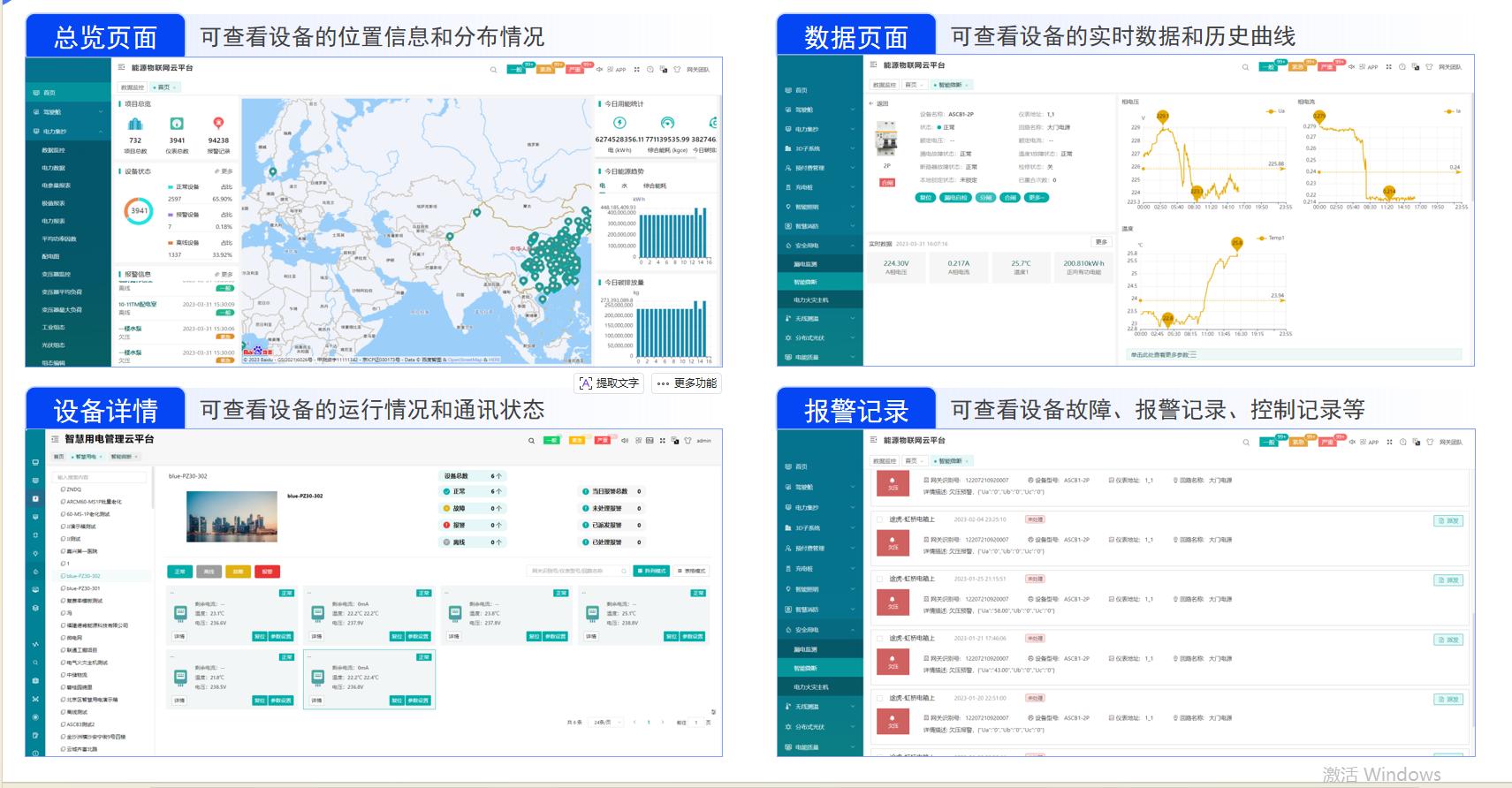
Task: Click the red pin icon above 报警记录 94238
Action: [x=218, y=124]
